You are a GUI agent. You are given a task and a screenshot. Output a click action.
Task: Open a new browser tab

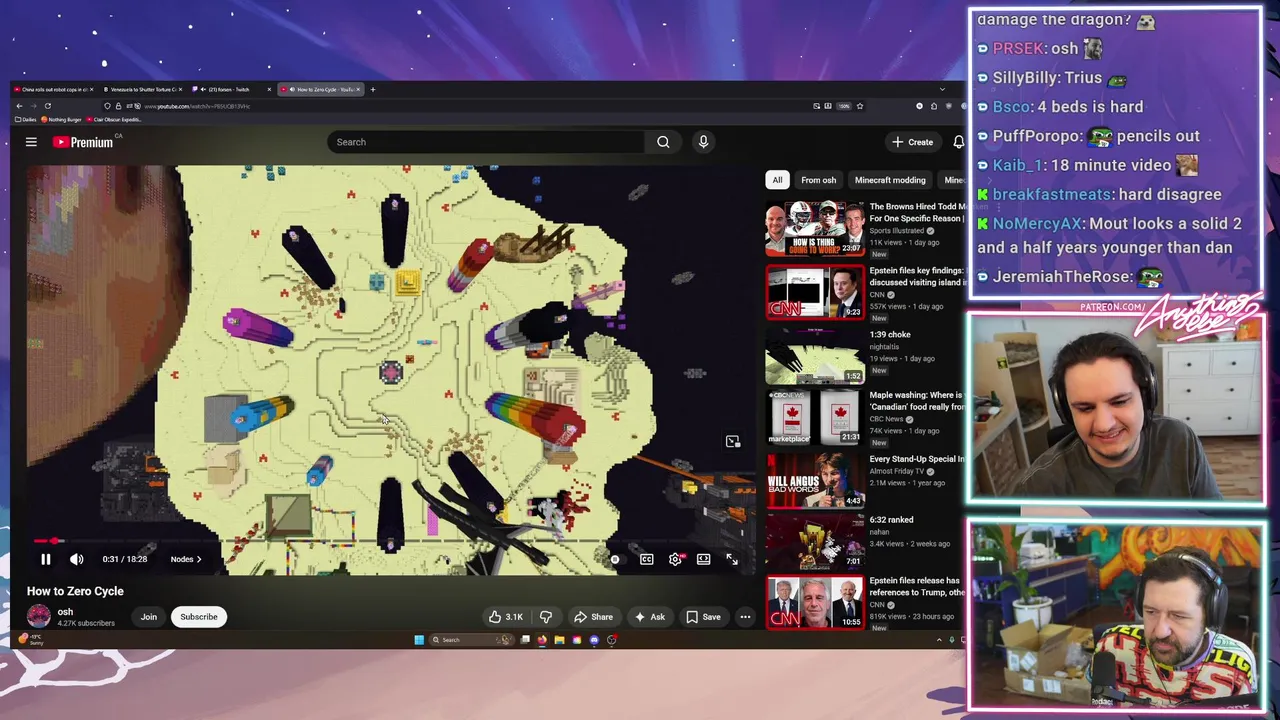tap(373, 89)
